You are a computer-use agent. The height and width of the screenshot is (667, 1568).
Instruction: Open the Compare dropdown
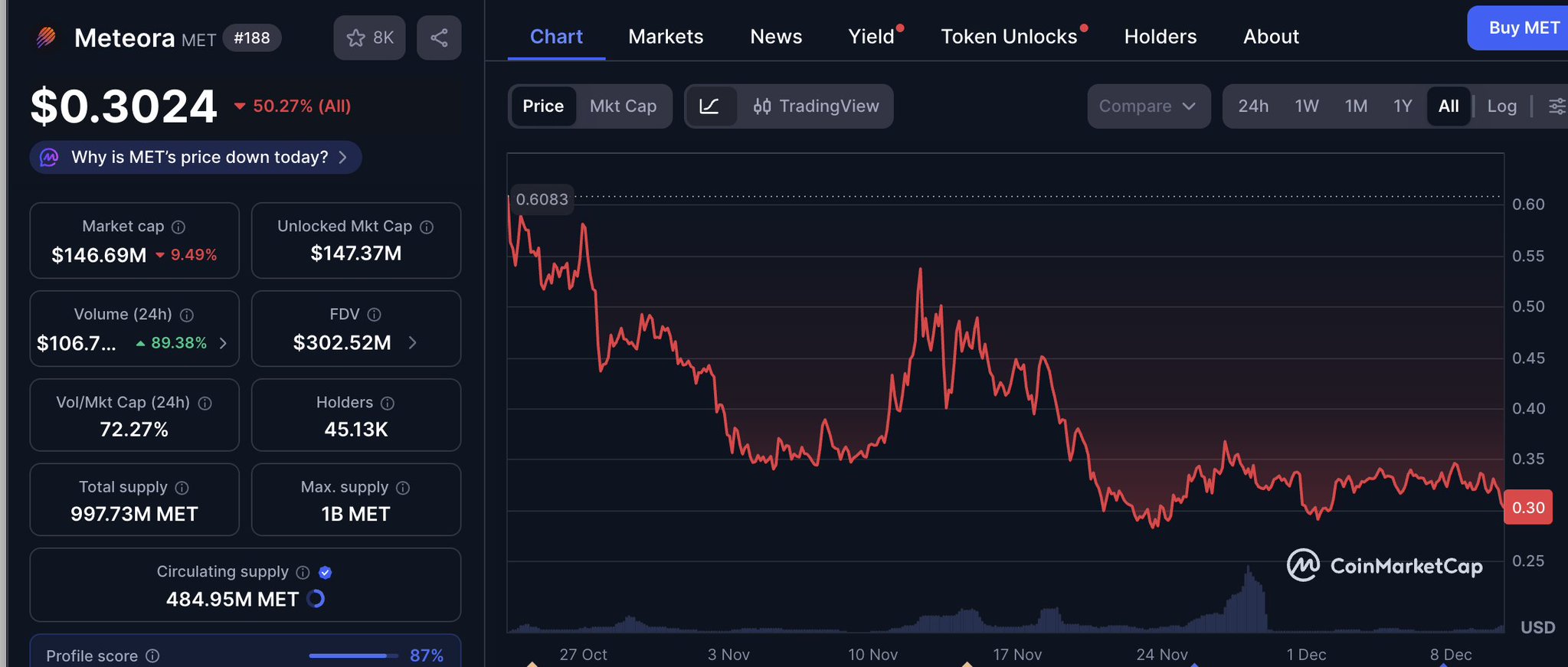pos(1147,106)
